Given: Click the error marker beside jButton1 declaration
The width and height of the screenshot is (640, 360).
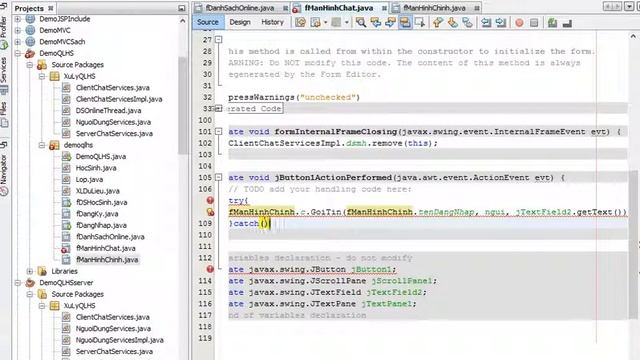Looking at the screenshot, I should [210, 269].
